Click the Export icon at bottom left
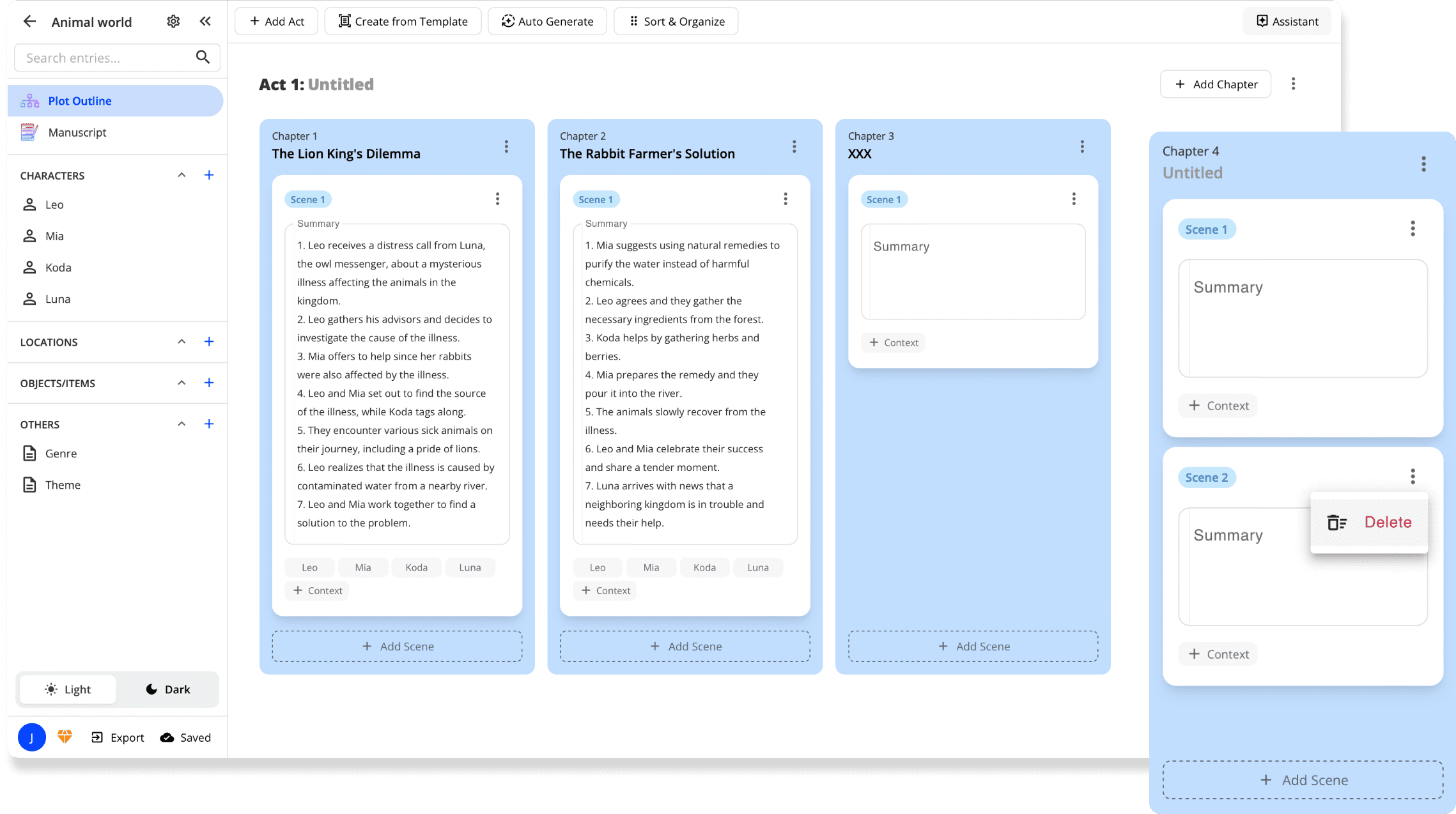This screenshot has width=1456, height=814. tap(97, 737)
